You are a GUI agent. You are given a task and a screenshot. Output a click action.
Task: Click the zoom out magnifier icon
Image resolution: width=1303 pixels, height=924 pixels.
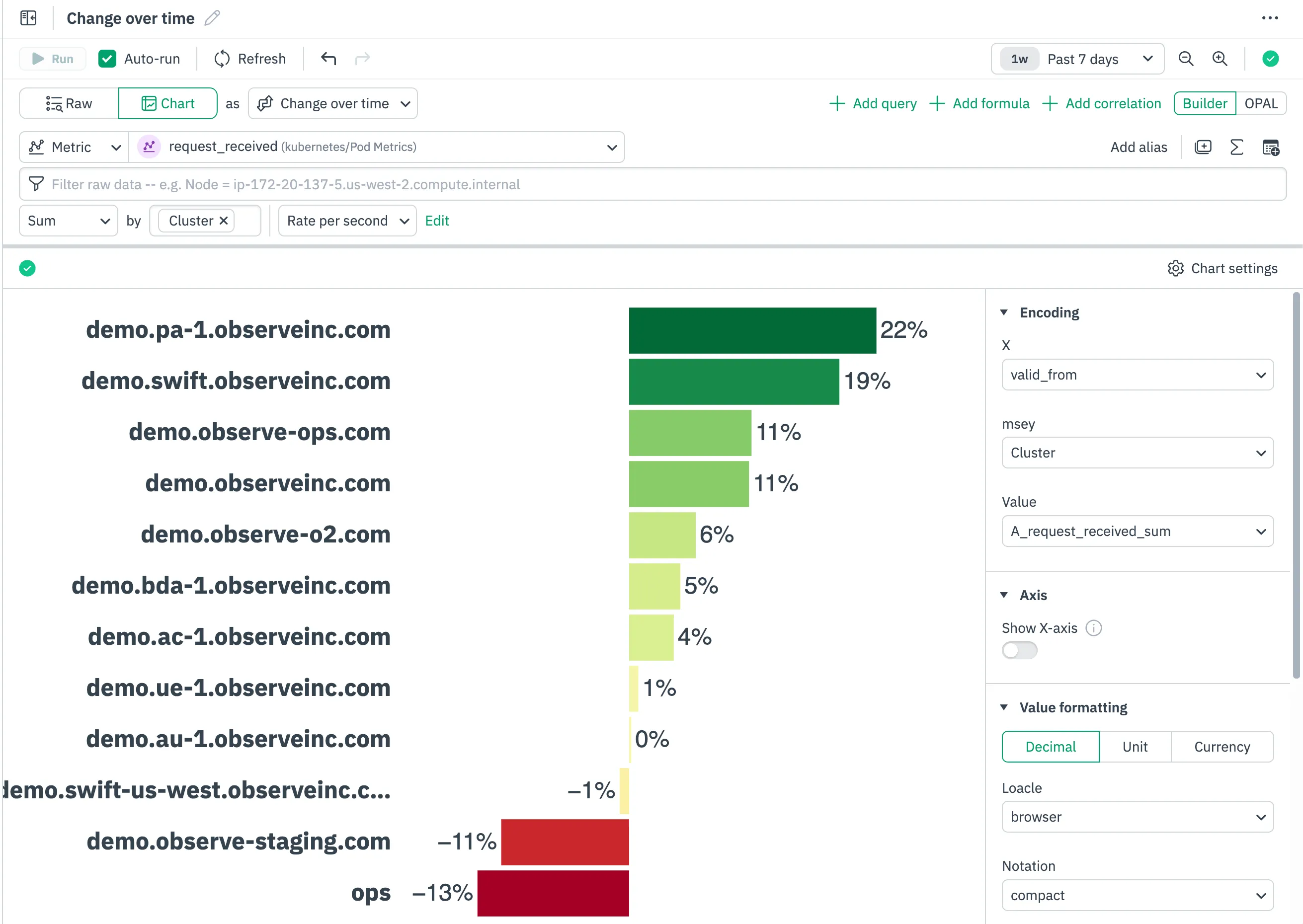point(1186,59)
